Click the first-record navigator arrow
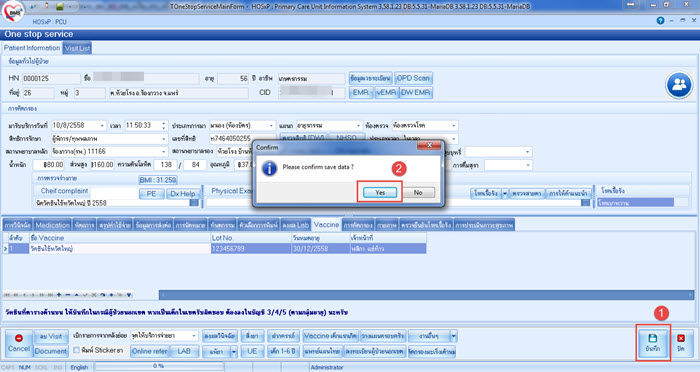The image size is (700, 372). click(7, 295)
